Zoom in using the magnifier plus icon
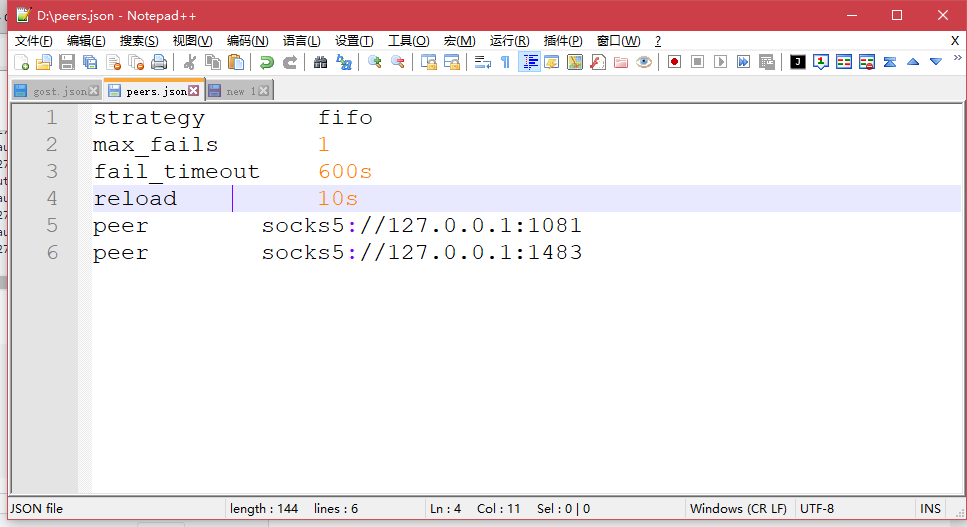 [x=374, y=62]
